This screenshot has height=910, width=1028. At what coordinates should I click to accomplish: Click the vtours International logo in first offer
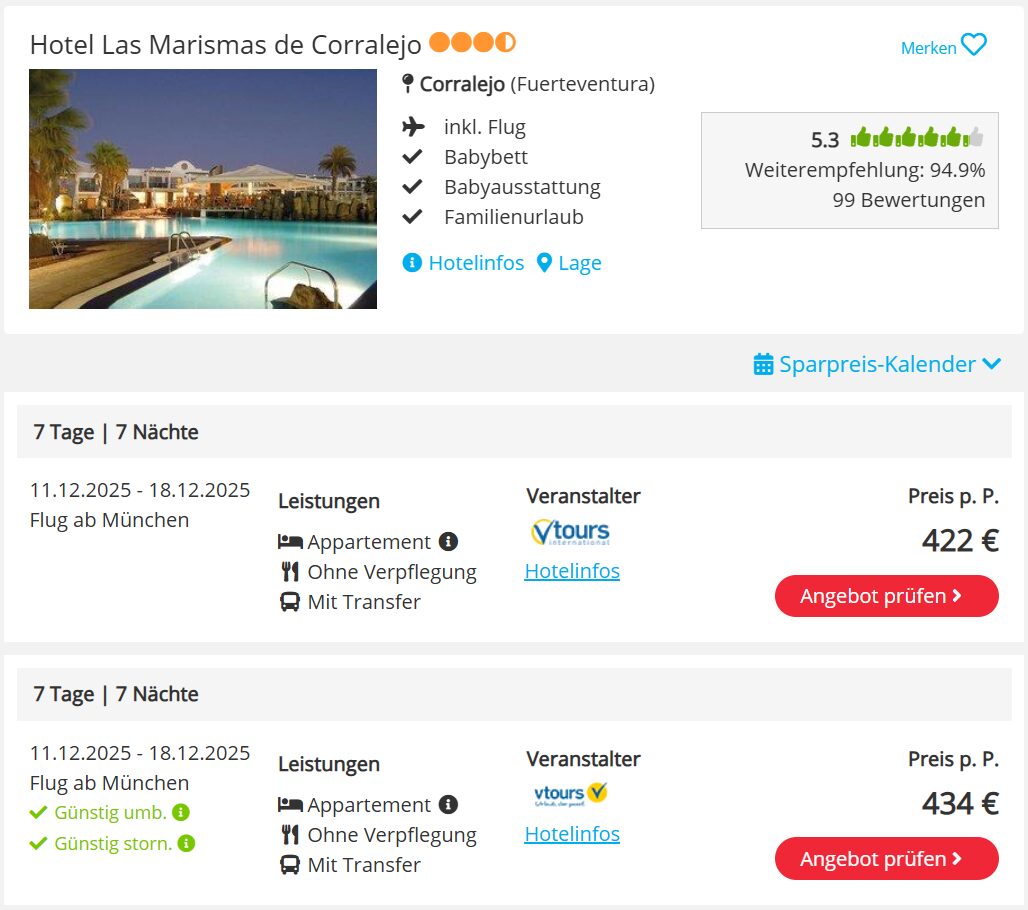pyautogui.click(x=570, y=532)
